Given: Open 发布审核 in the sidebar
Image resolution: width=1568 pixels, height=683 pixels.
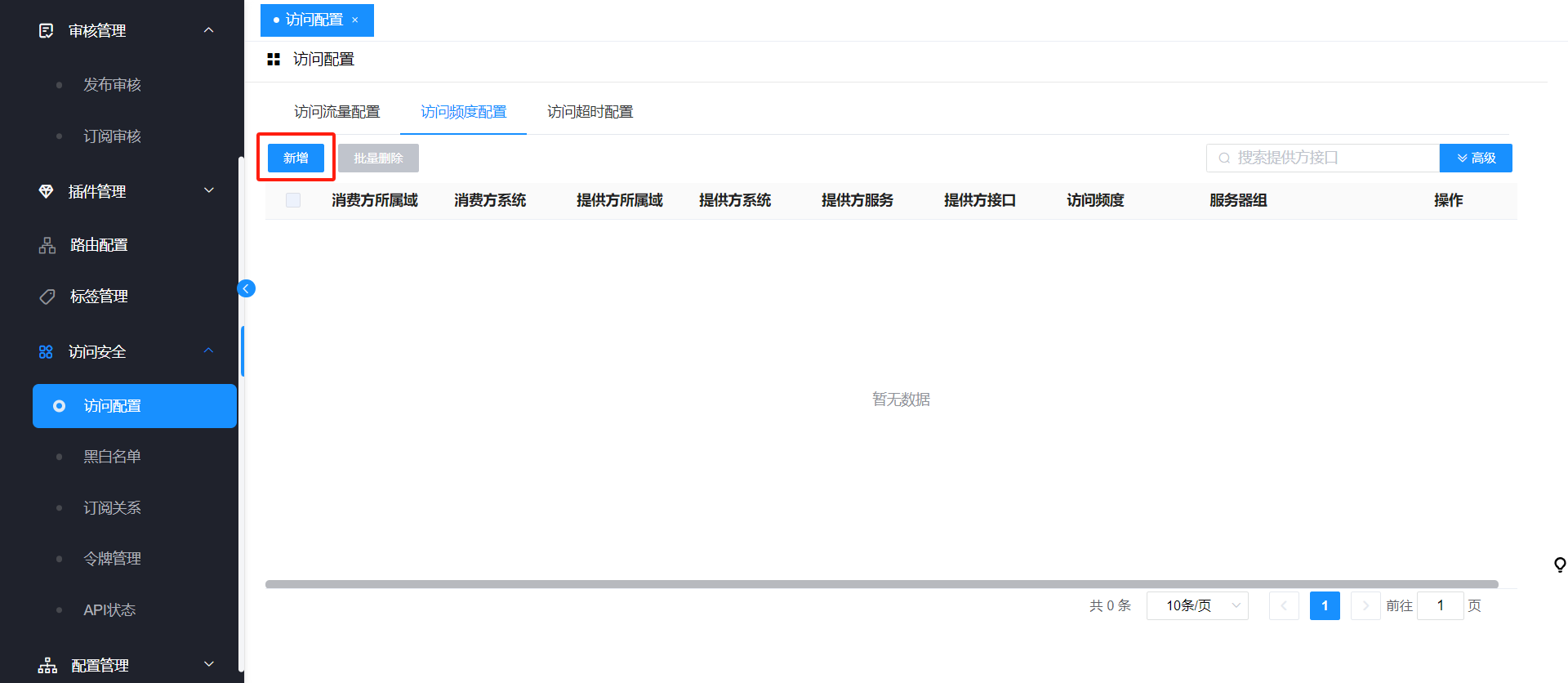Looking at the screenshot, I should [x=112, y=85].
